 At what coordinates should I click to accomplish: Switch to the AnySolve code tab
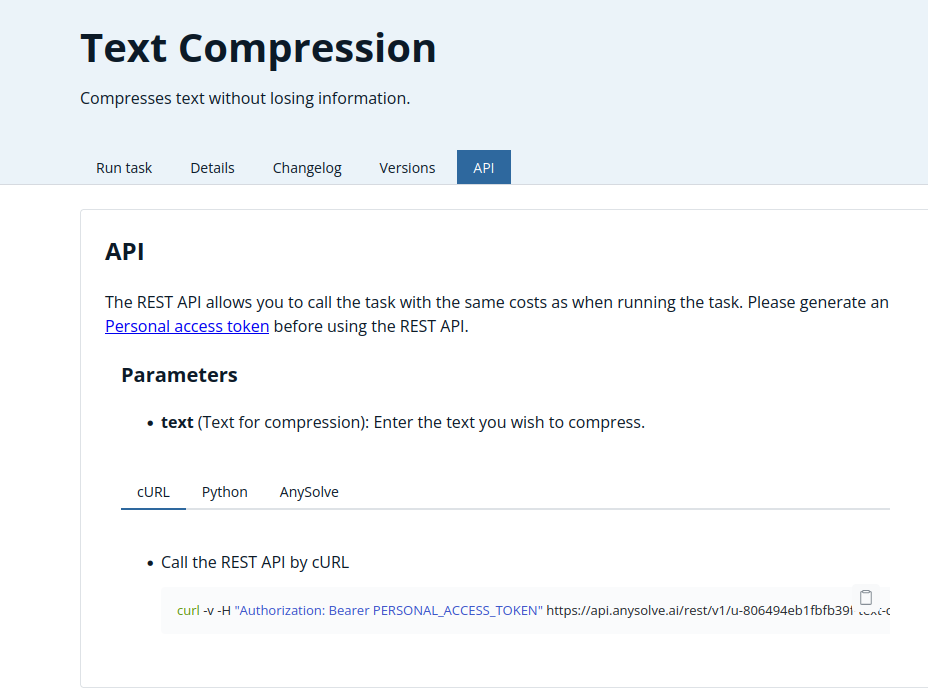point(309,492)
